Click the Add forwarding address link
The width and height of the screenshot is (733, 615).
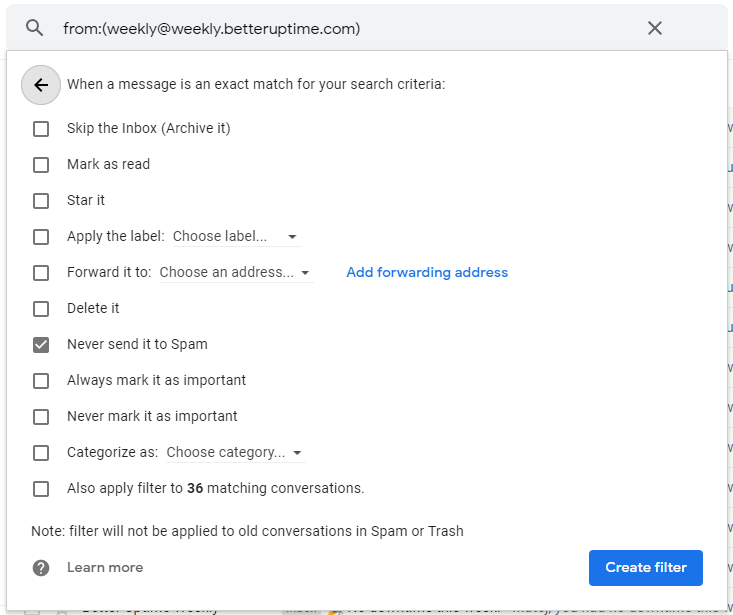[427, 272]
